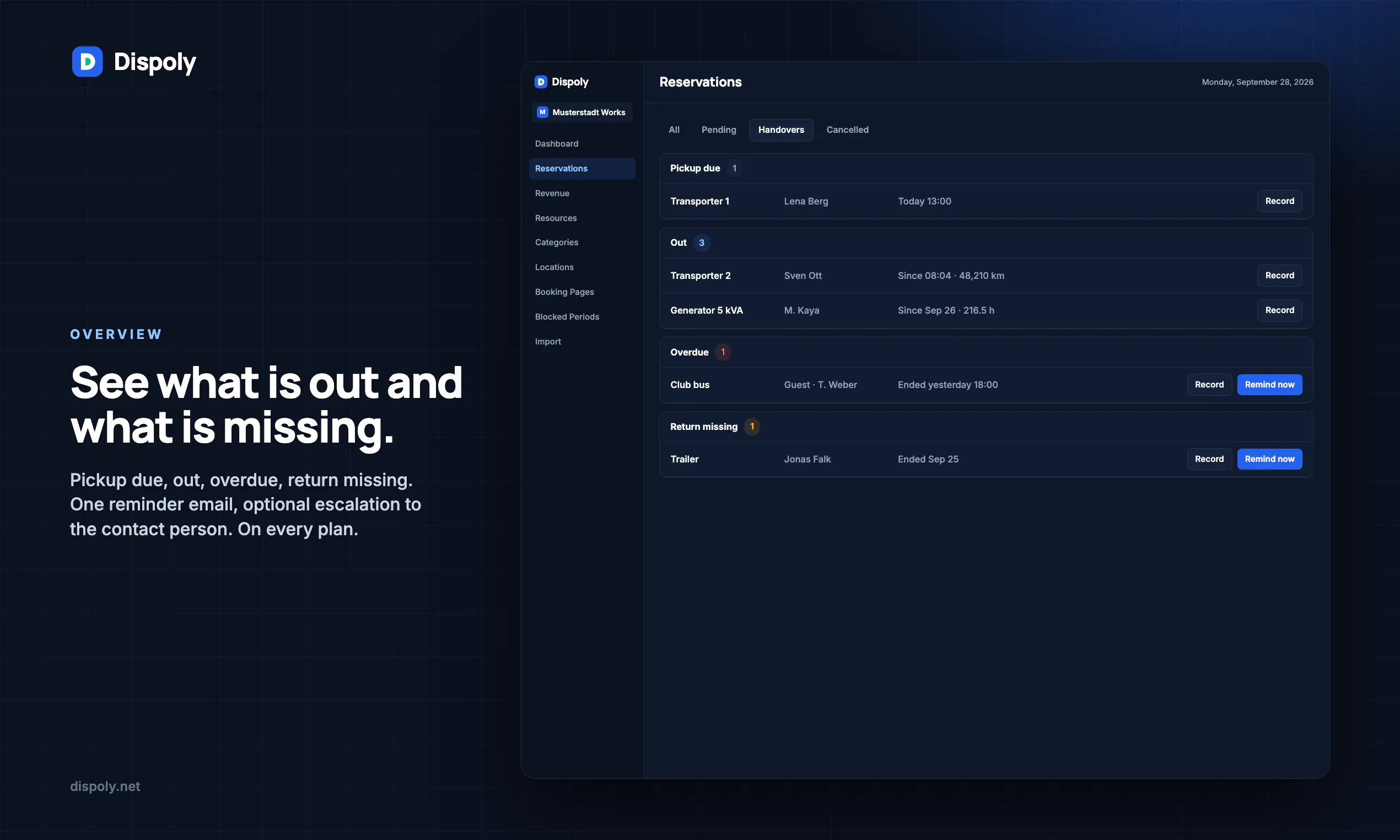The width and height of the screenshot is (1400, 840).
Task: Switch to the Cancelled tab
Action: click(x=847, y=130)
